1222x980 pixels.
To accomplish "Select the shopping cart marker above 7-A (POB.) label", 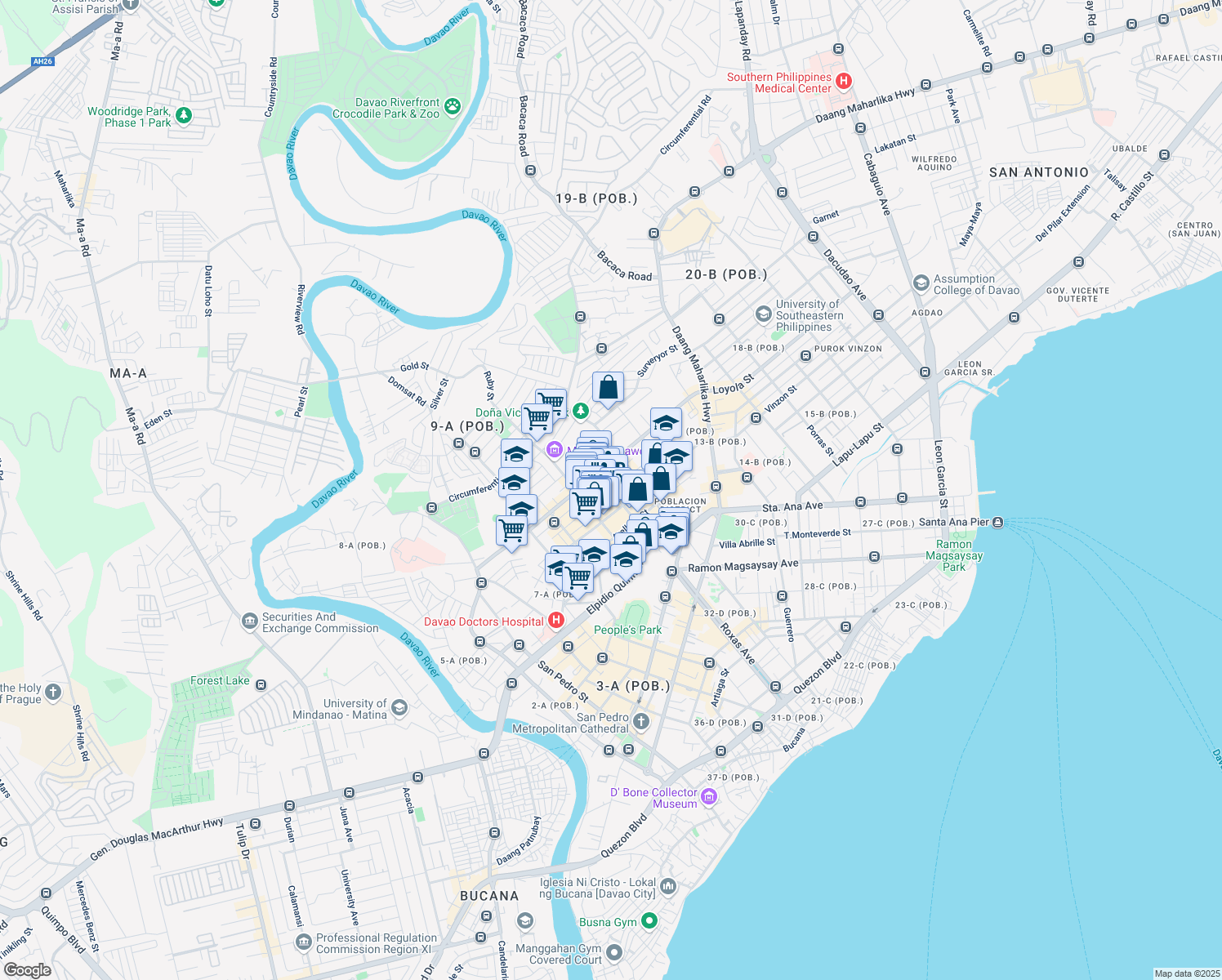I will click(x=578, y=580).
